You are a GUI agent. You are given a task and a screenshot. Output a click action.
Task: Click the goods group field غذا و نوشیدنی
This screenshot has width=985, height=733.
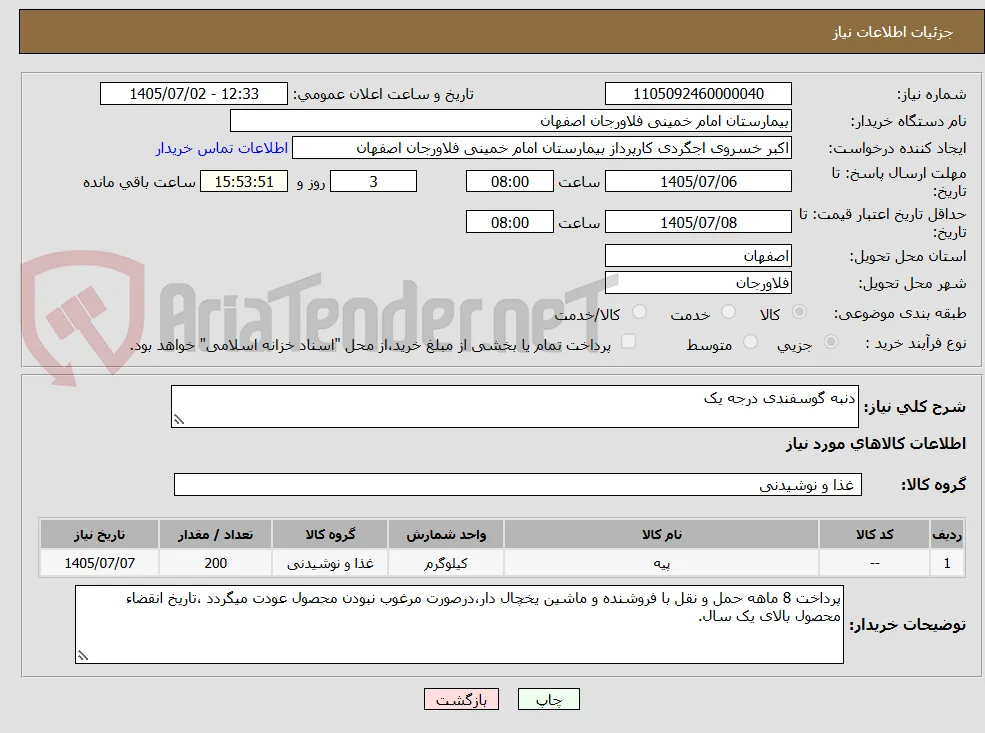pyautogui.click(x=518, y=485)
